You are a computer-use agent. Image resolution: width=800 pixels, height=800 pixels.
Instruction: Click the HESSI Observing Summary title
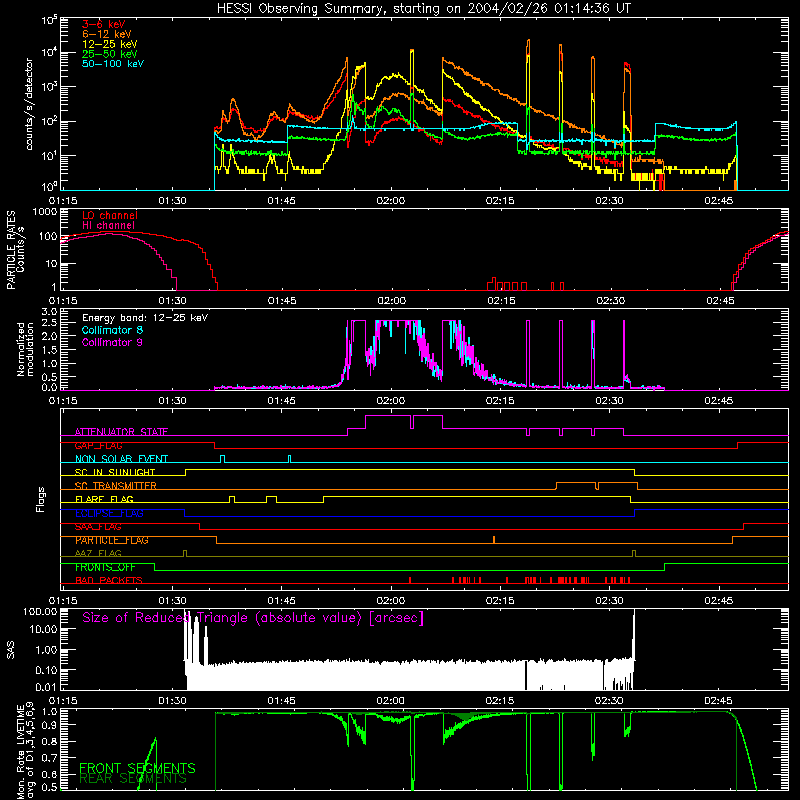coord(423,9)
